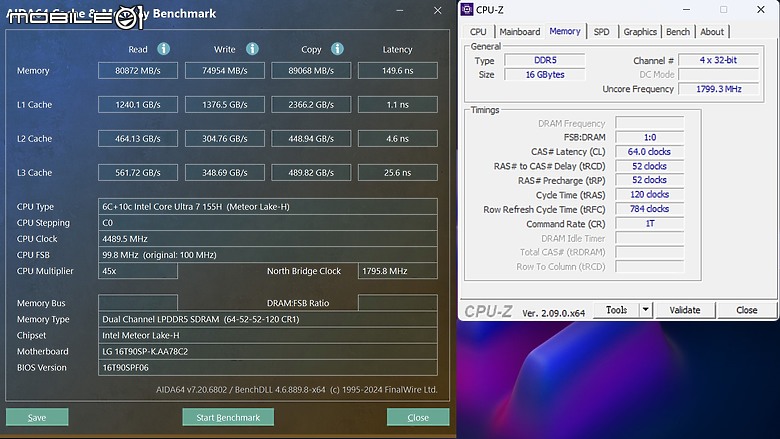Close the CPU-Z window with the X
Viewport: 780px width, 439px height.
[761, 9]
